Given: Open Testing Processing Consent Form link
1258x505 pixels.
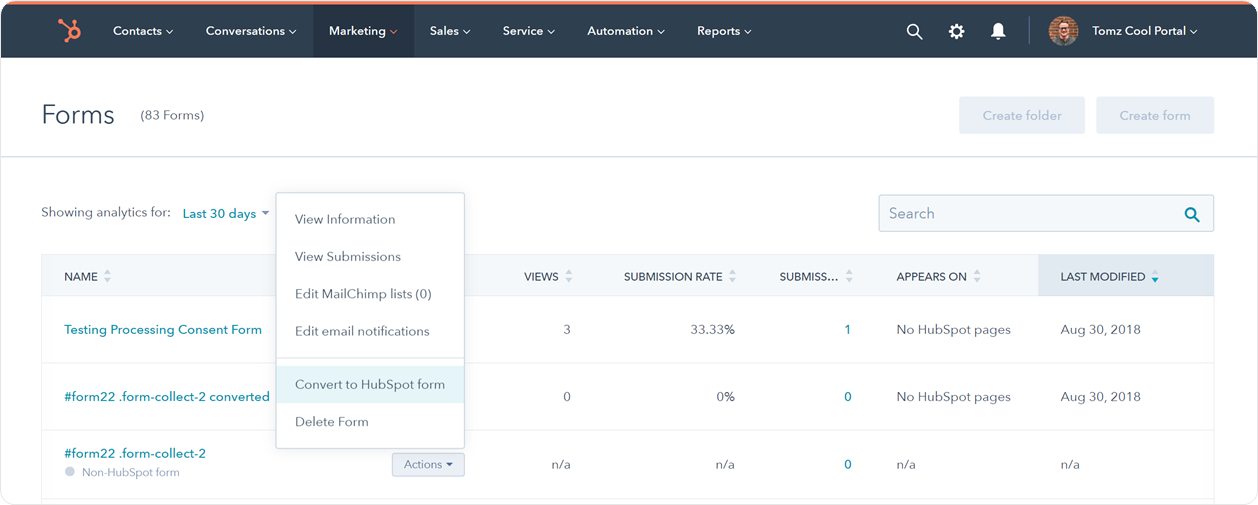Looking at the screenshot, I should (163, 330).
